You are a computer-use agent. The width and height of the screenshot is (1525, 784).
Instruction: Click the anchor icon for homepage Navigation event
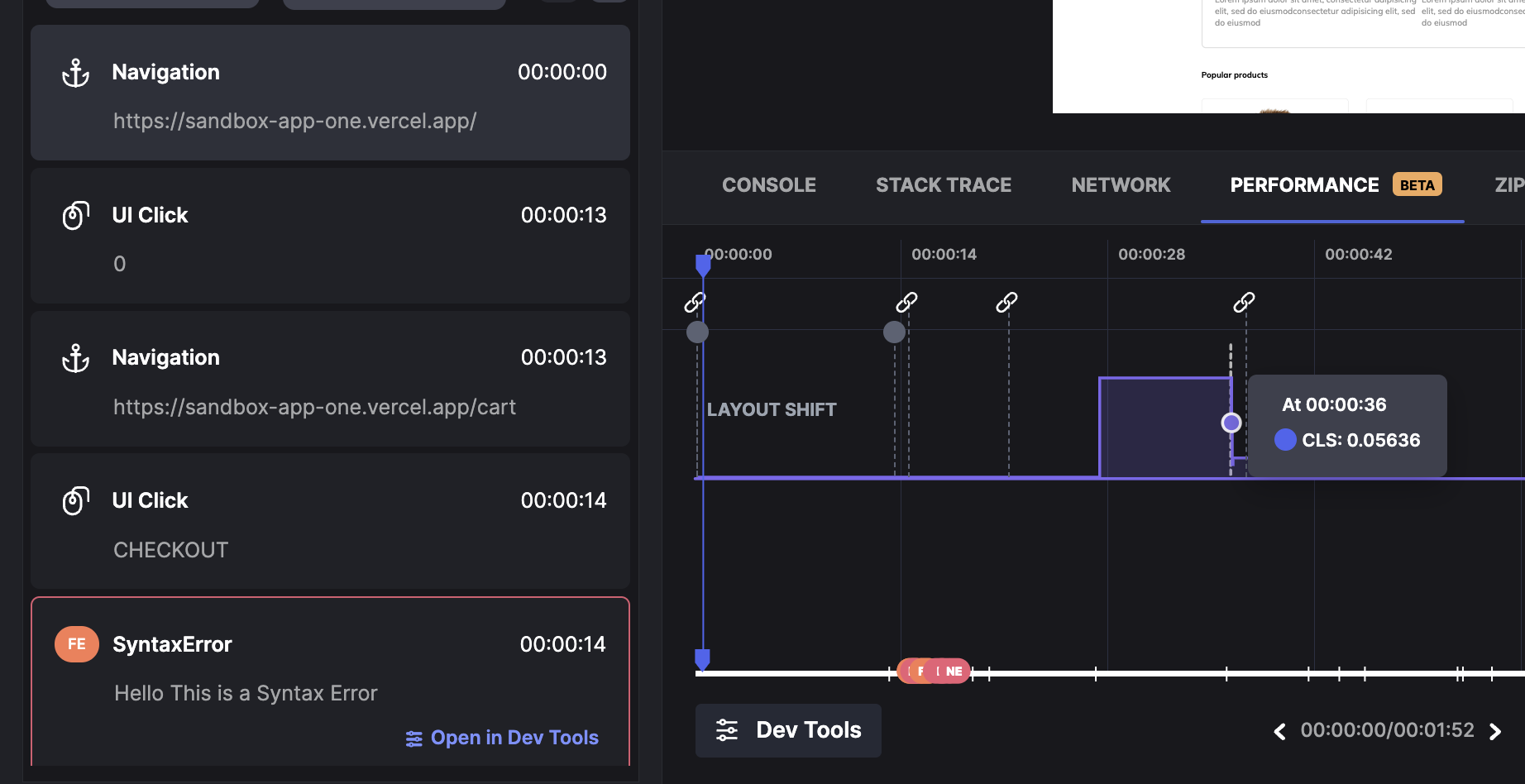pyautogui.click(x=76, y=74)
